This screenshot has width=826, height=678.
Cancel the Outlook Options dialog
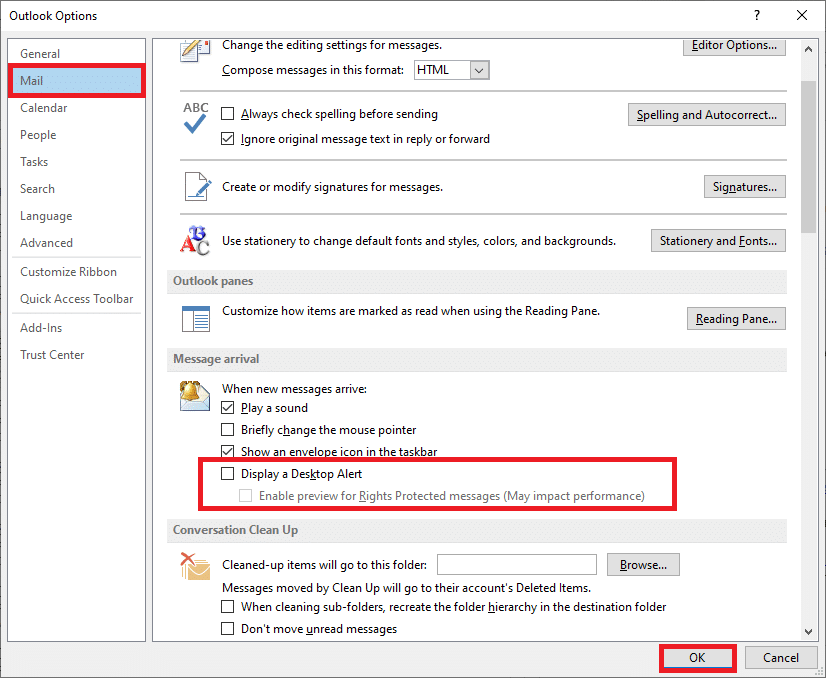tap(780, 657)
